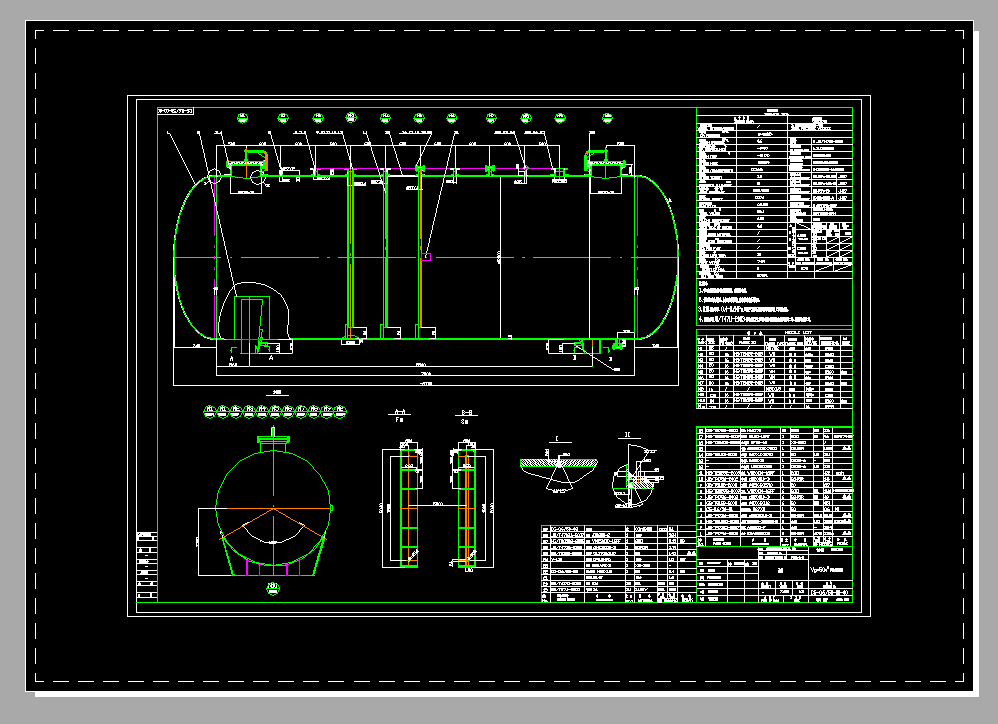Viewport: 998px width, 724px height.
Task: Select the leftmost nozzle balloon callout above the tank
Action: click(x=243, y=117)
